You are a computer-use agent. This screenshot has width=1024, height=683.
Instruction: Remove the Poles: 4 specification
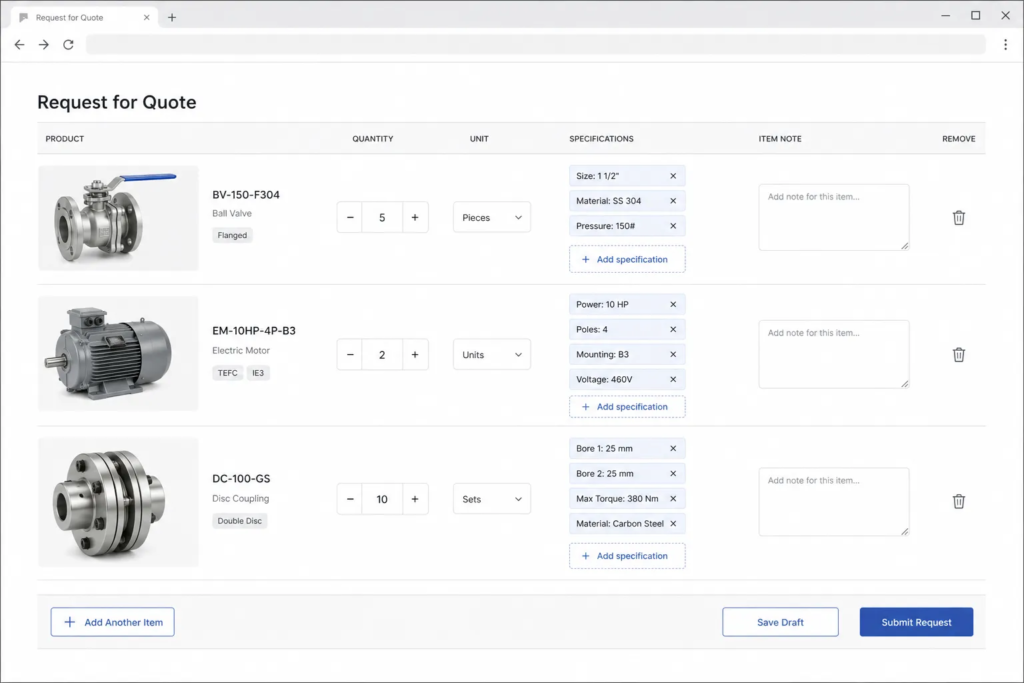pyautogui.click(x=673, y=329)
